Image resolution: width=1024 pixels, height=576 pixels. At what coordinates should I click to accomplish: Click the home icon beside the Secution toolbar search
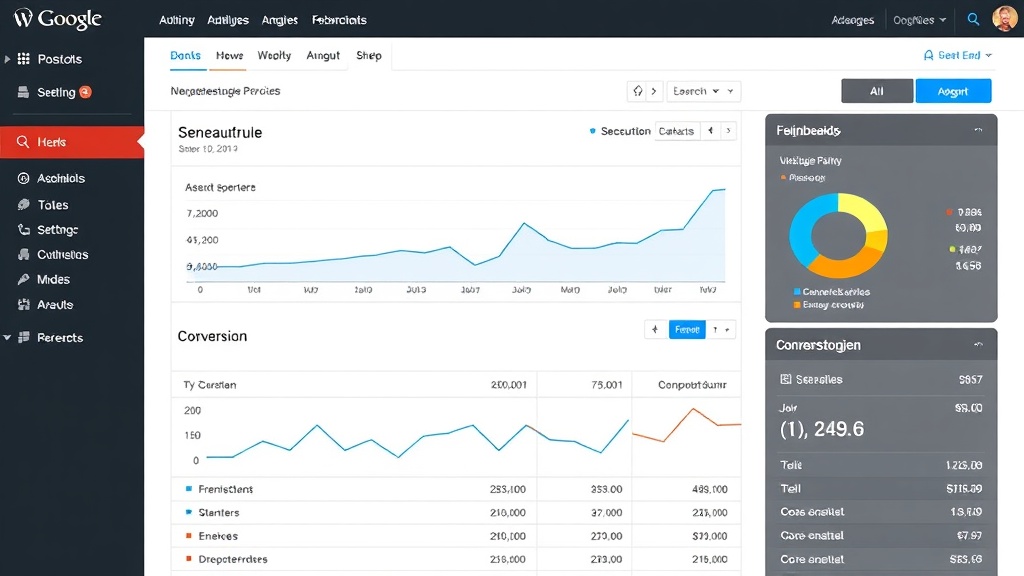coord(640,91)
